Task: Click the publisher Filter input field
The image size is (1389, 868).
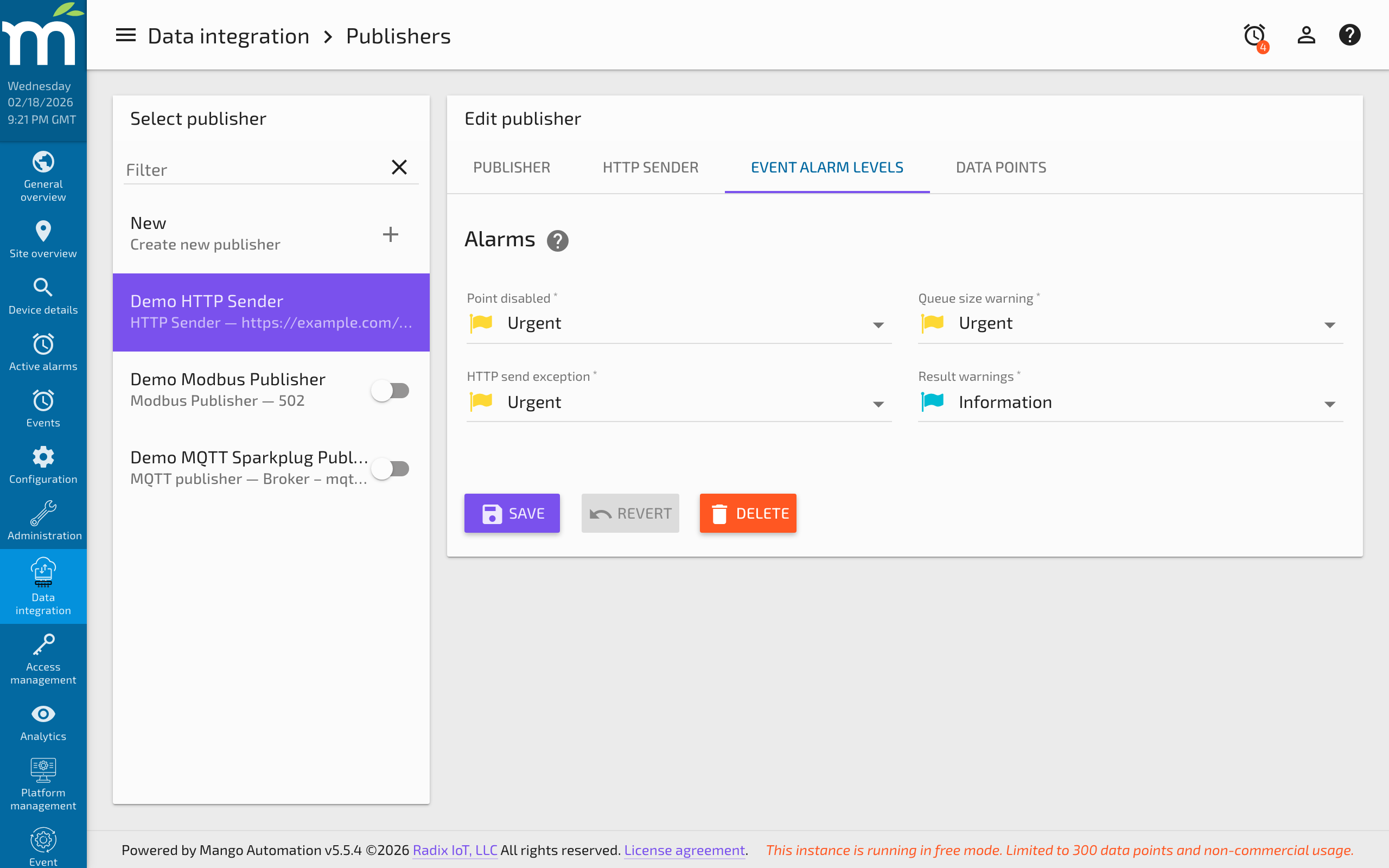Action: [x=252, y=170]
